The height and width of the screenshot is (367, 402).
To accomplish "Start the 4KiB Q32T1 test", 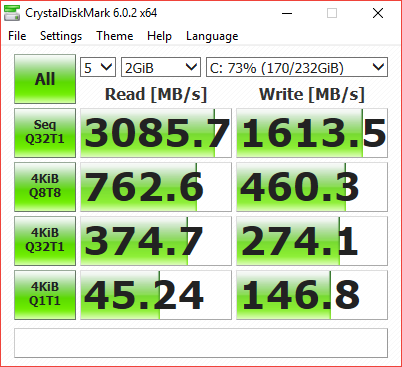I will point(45,241).
